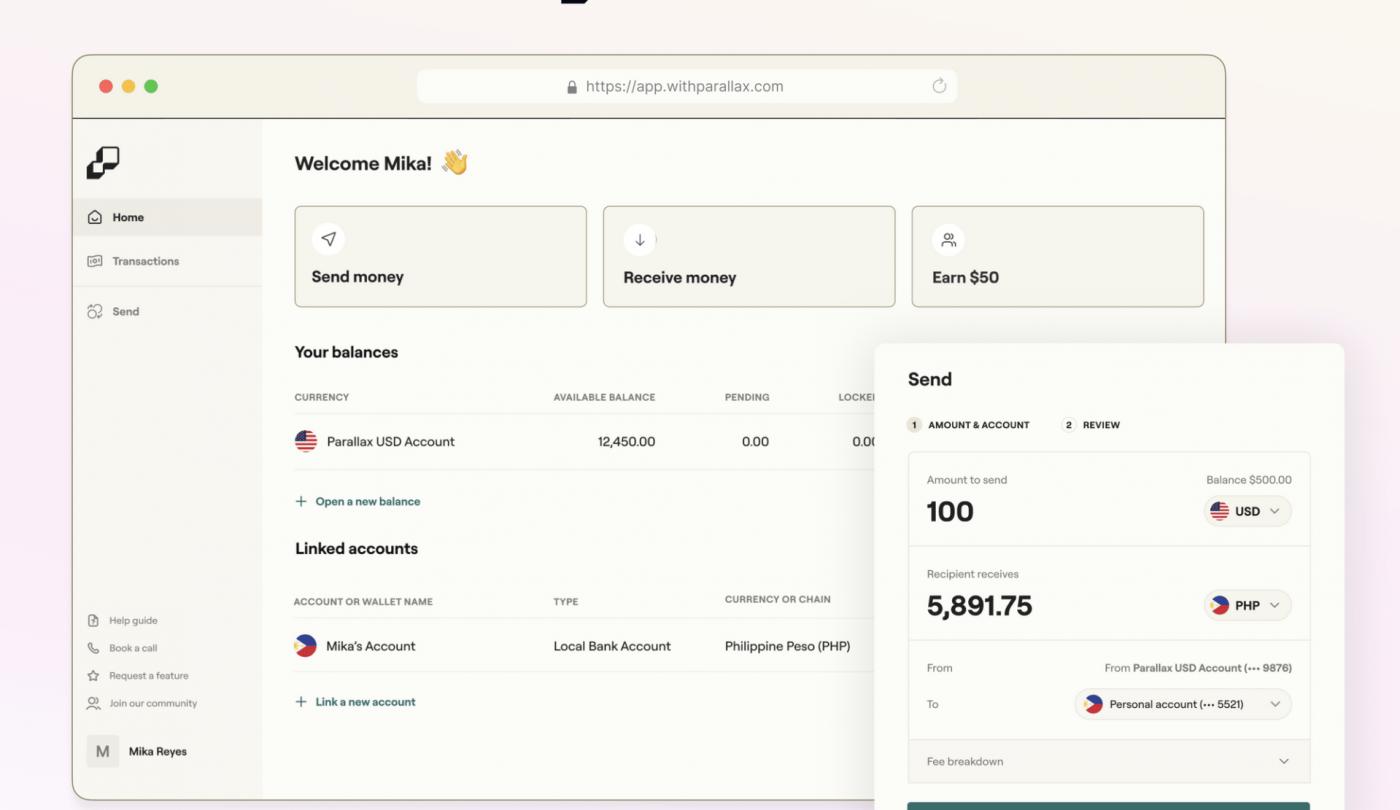The width and height of the screenshot is (1400, 810).
Task: Click the Available Balance column header
Action: (605, 397)
